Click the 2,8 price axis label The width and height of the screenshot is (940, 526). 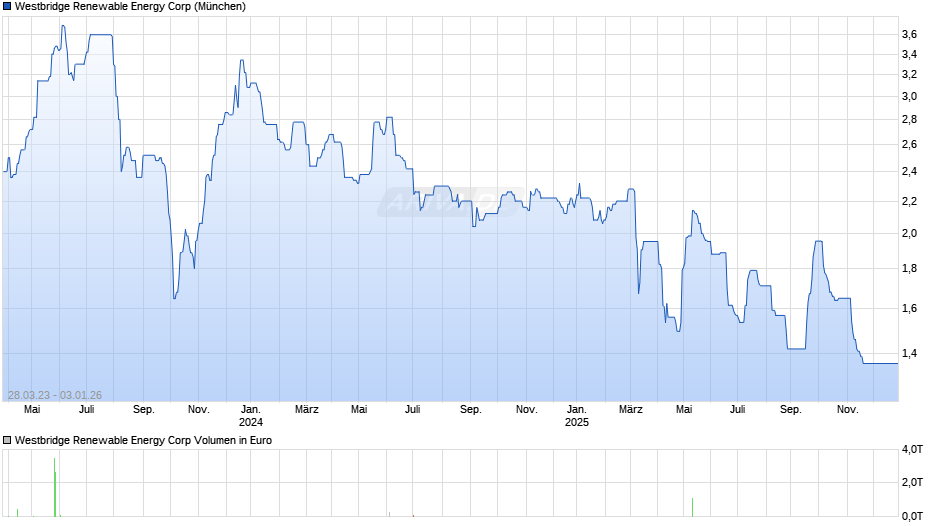pos(909,119)
